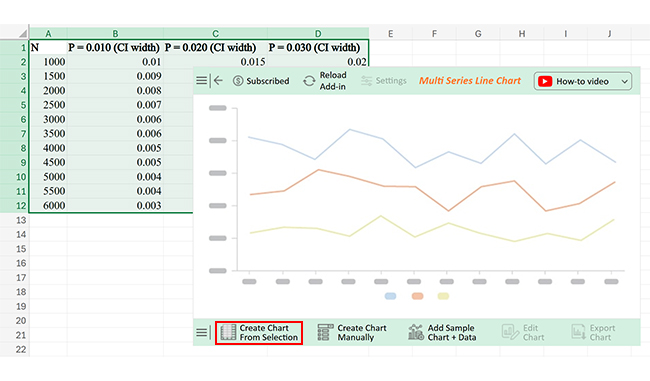This screenshot has height=381, width=650.
Task: Click the select-all corner triangle
Action: click(x=23, y=34)
